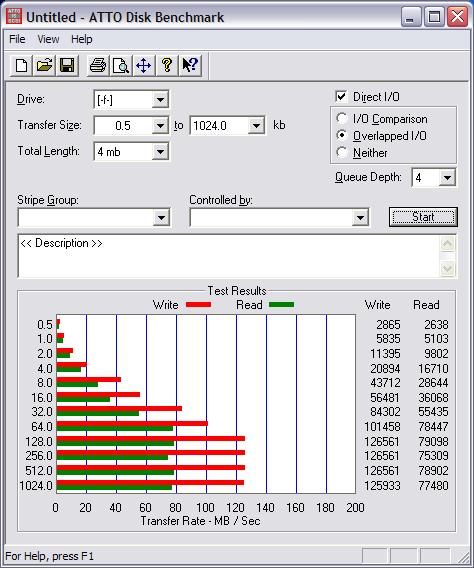Activate the context help arrow-question icon
Screen dimensions: 474x568
[x=190, y=66]
